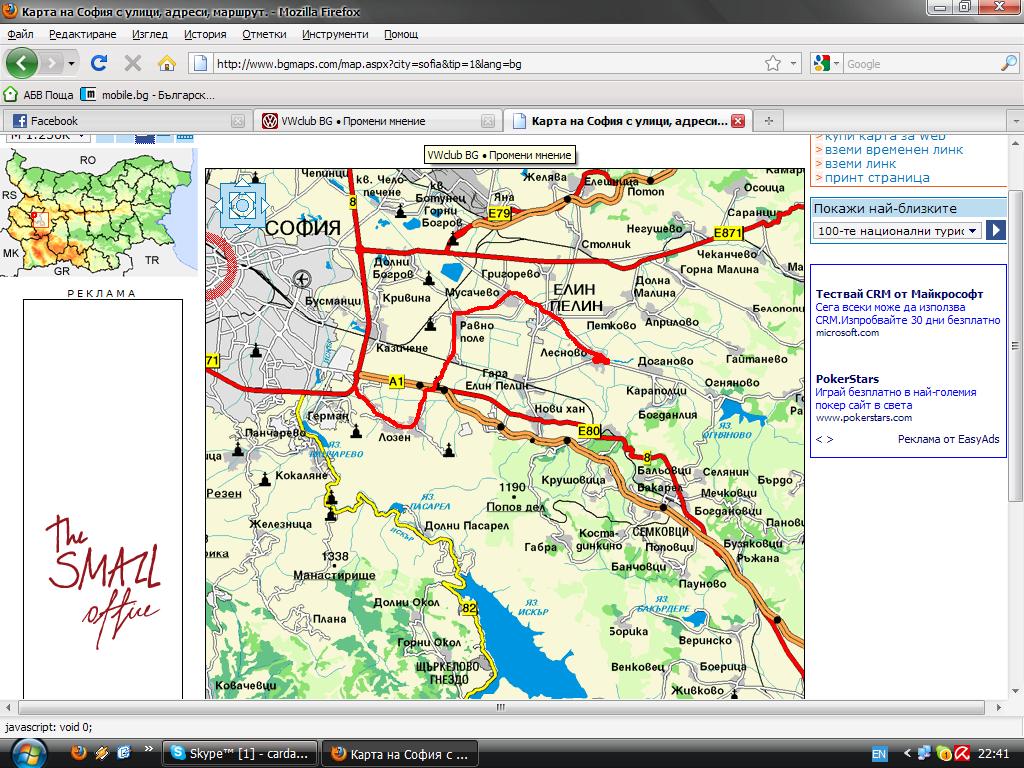Image resolution: width=1024 pixels, height=768 pixels.
Task: Click the 'принт страница' link
Action: click(x=877, y=178)
